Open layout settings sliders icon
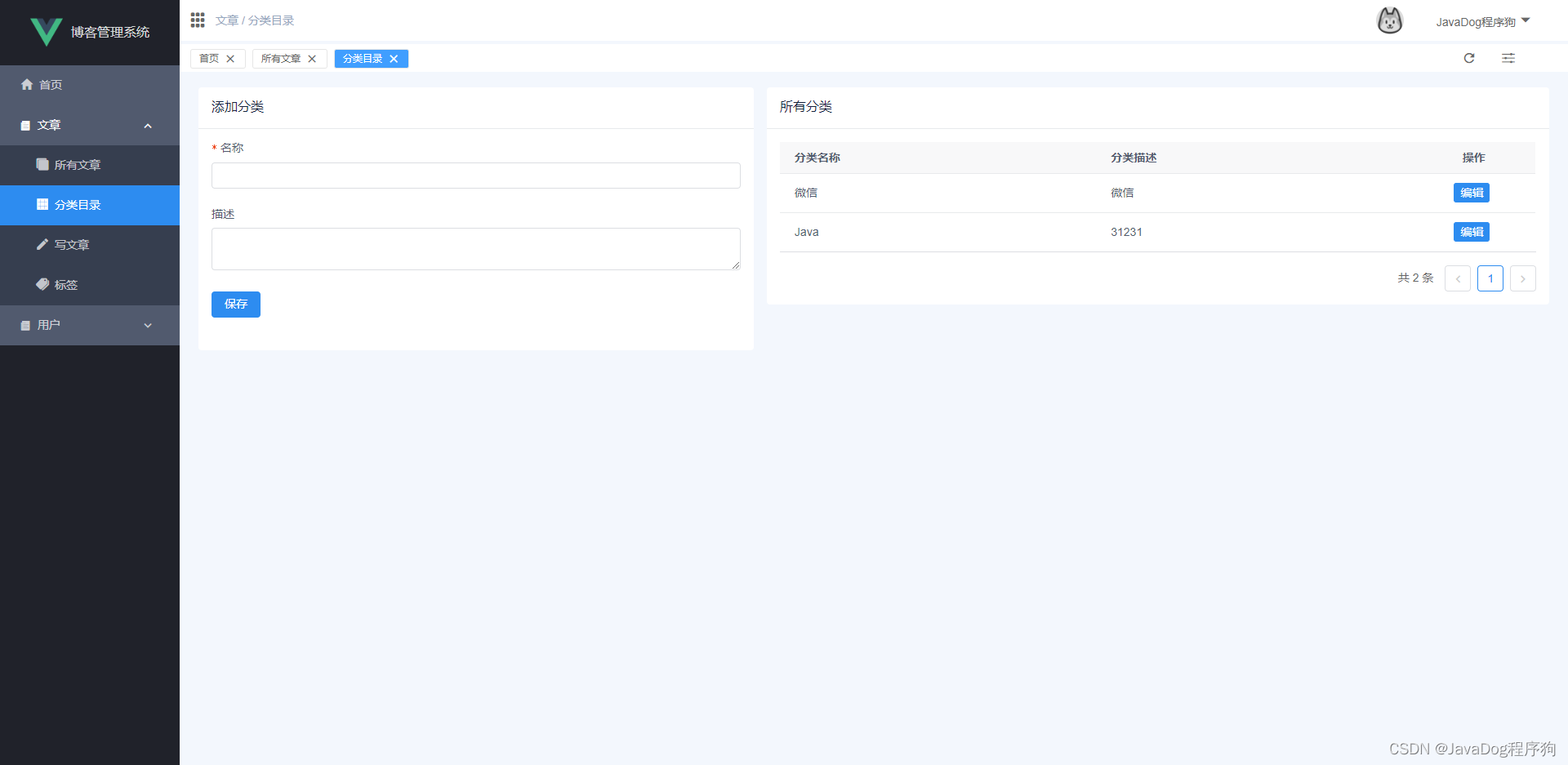The width and height of the screenshot is (1568, 765). click(x=1508, y=58)
